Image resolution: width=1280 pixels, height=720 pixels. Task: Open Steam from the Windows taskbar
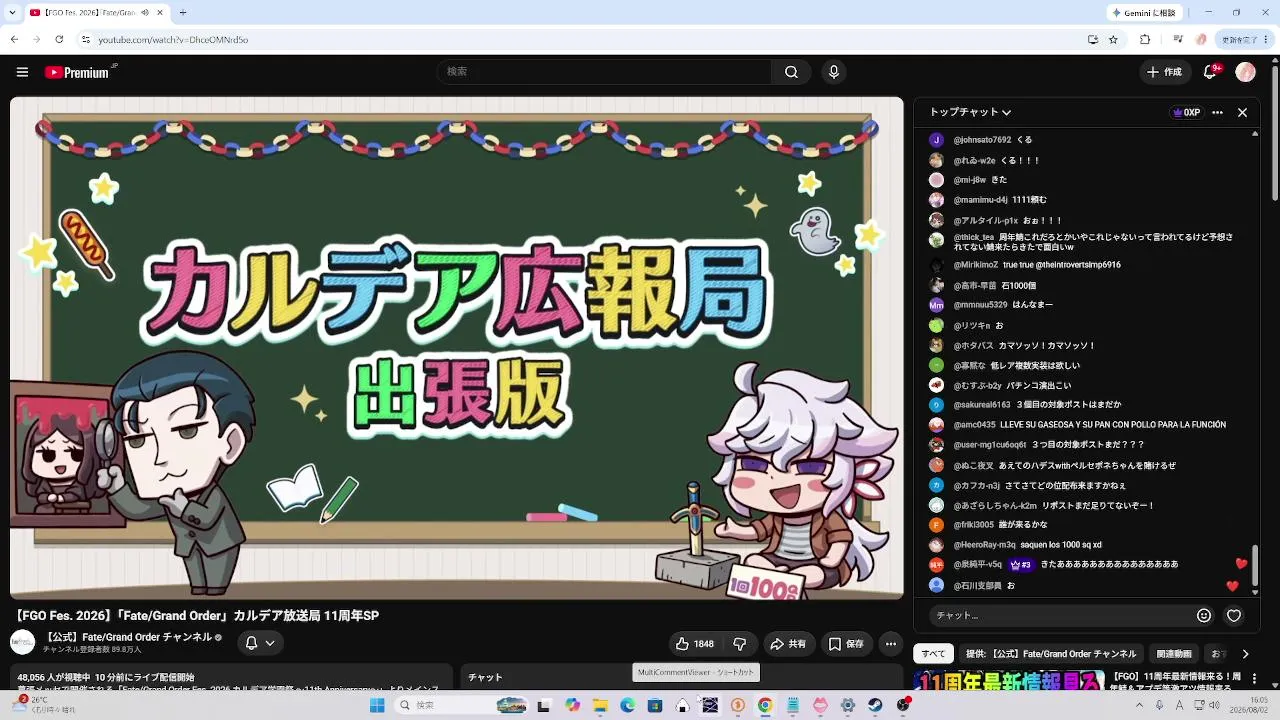coord(875,705)
